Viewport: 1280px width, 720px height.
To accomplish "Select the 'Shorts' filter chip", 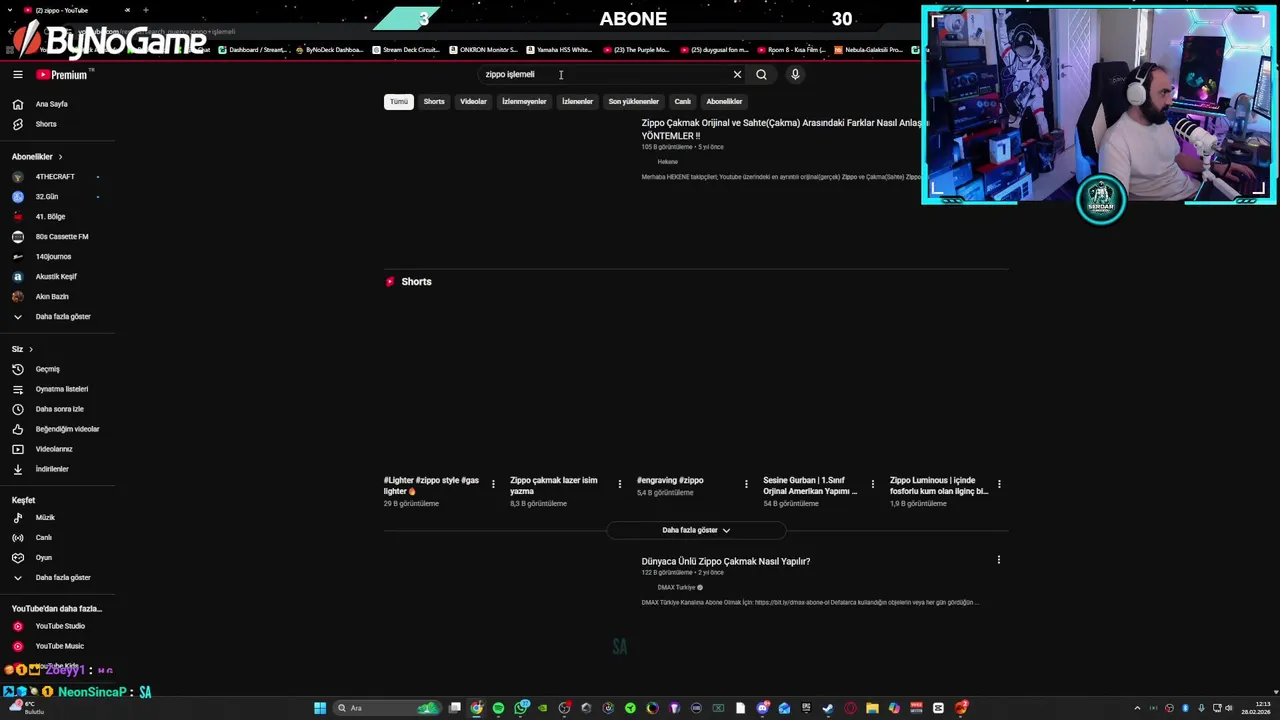I will [434, 101].
